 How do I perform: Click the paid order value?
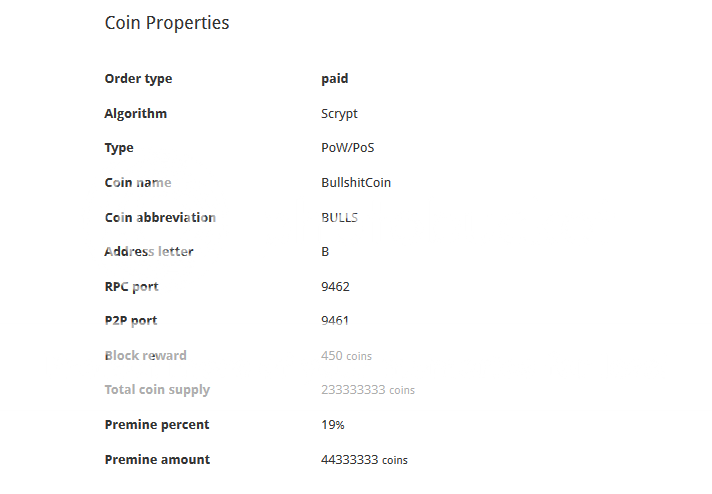click(335, 79)
